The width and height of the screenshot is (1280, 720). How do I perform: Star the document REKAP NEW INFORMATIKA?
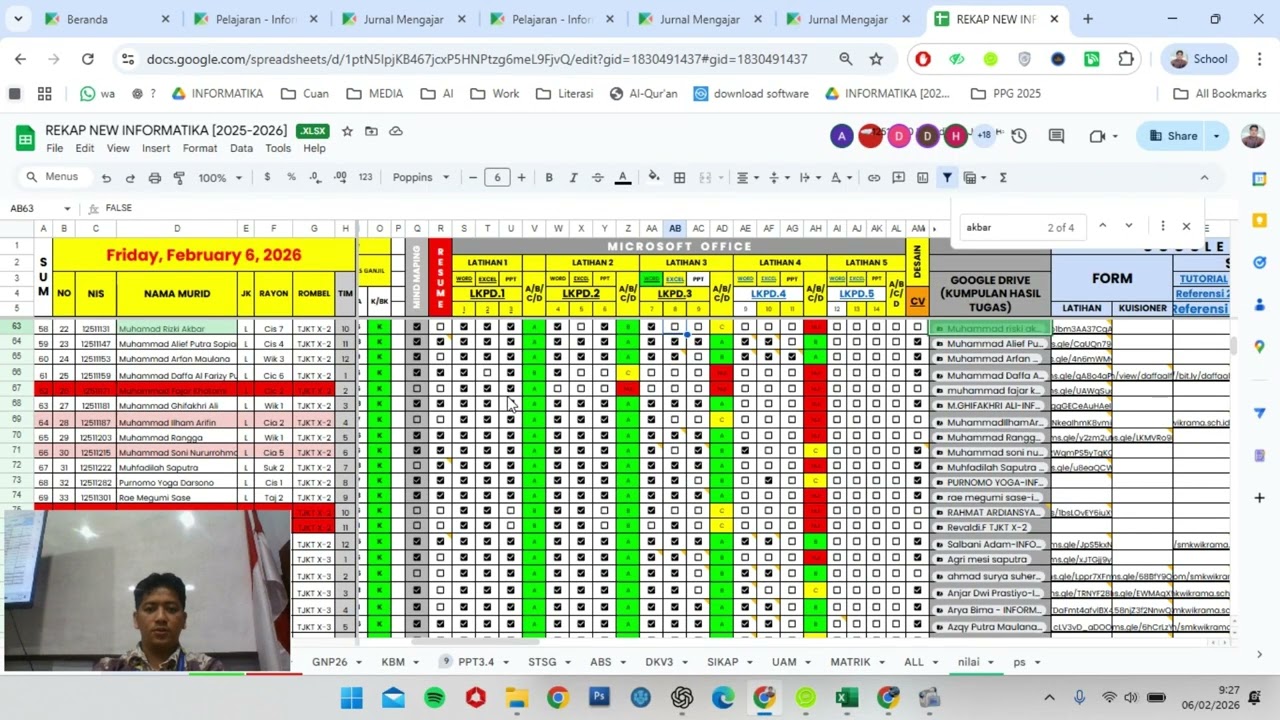point(347,131)
